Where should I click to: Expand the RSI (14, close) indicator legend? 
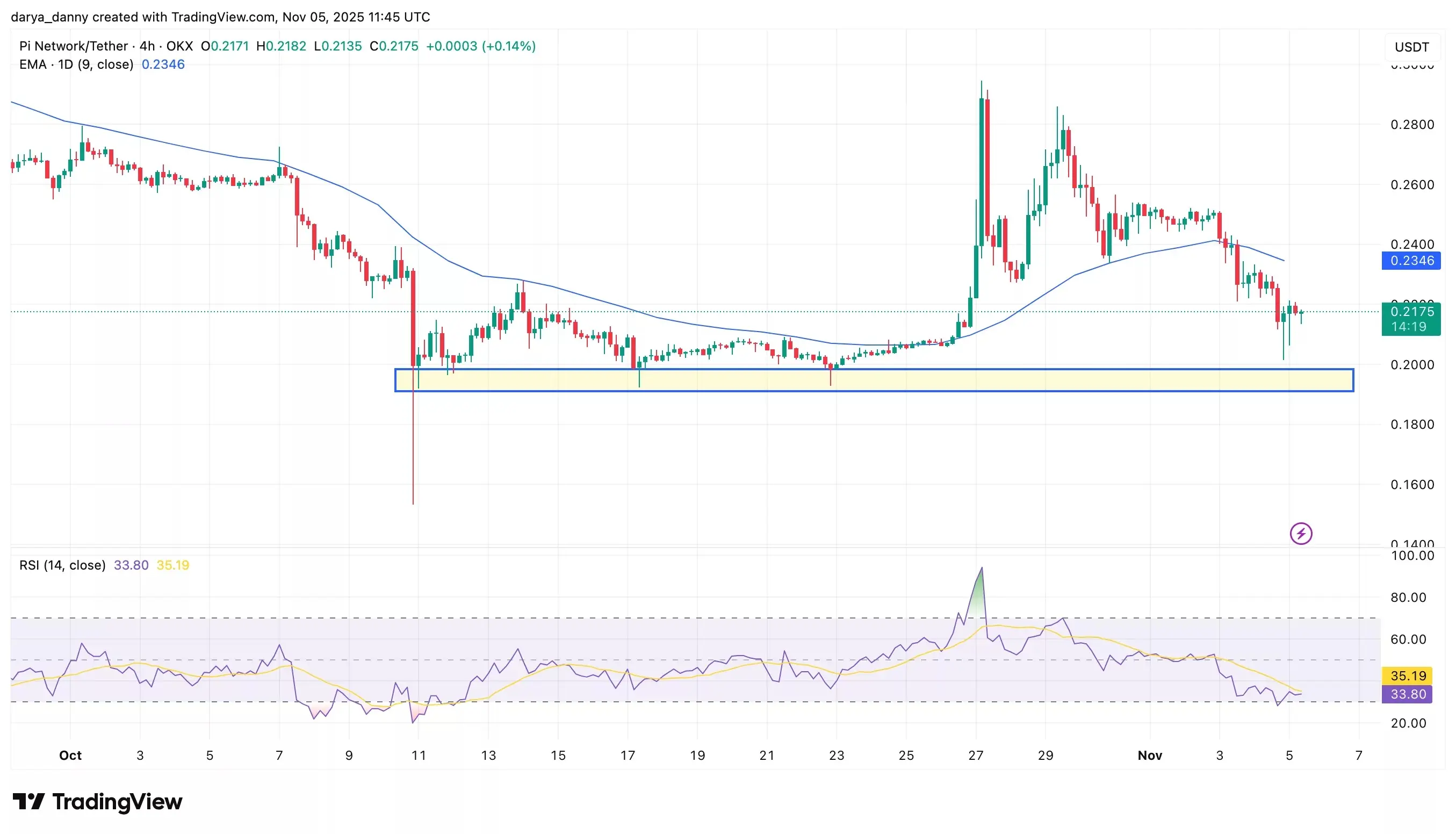(62, 565)
